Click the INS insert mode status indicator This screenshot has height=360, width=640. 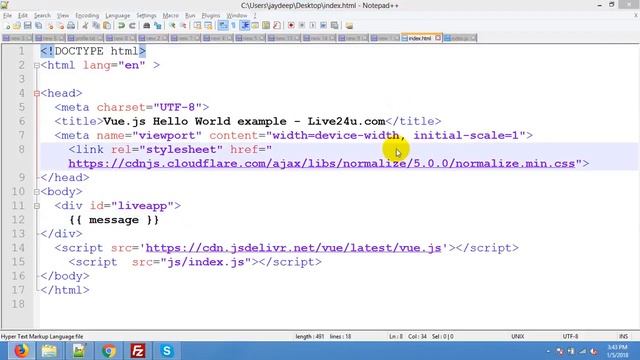[623, 337]
